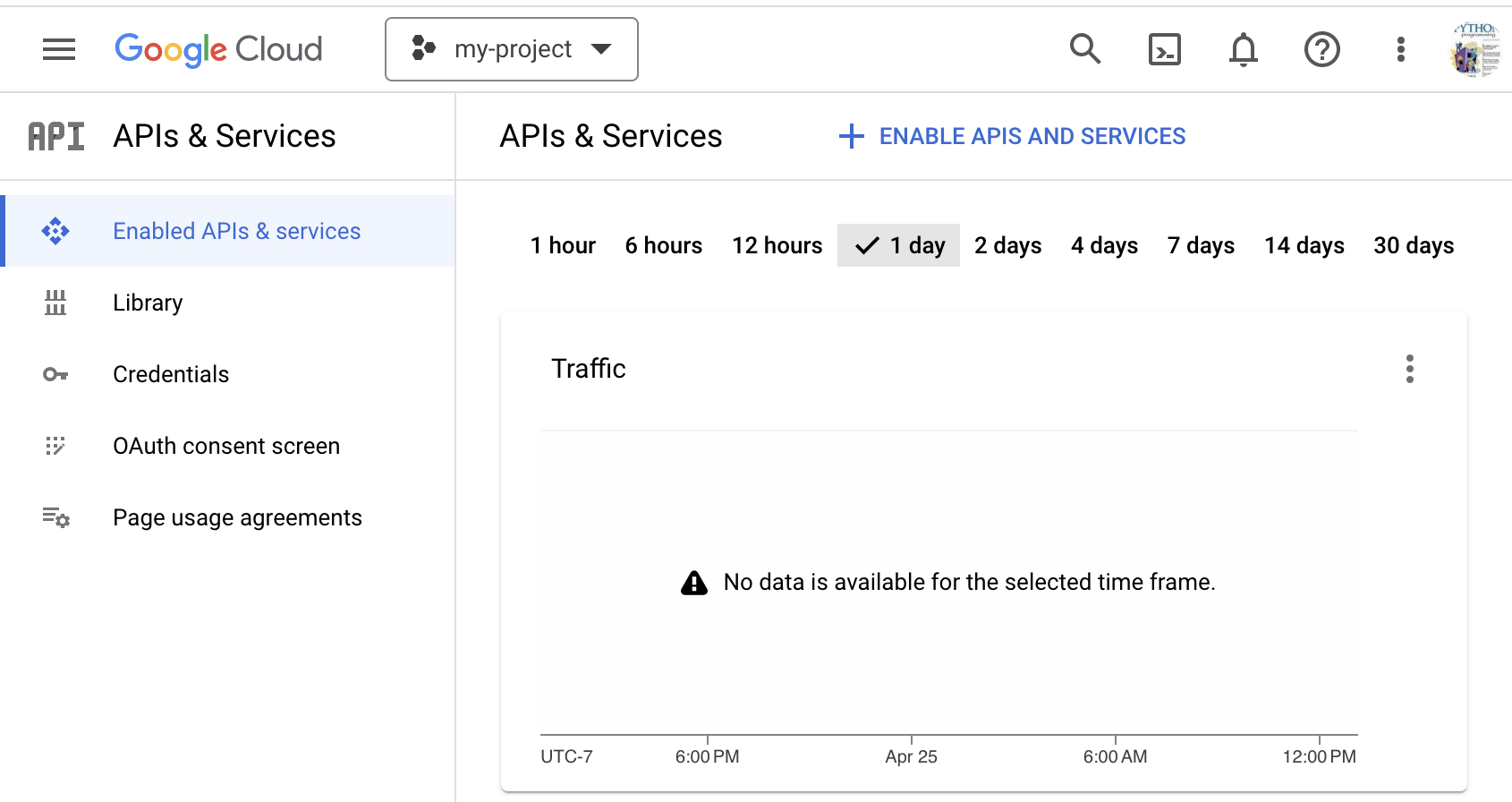Click the Enabled APIs diamond icon
Viewport: 1512px width, 802px height.
point(55,231)
